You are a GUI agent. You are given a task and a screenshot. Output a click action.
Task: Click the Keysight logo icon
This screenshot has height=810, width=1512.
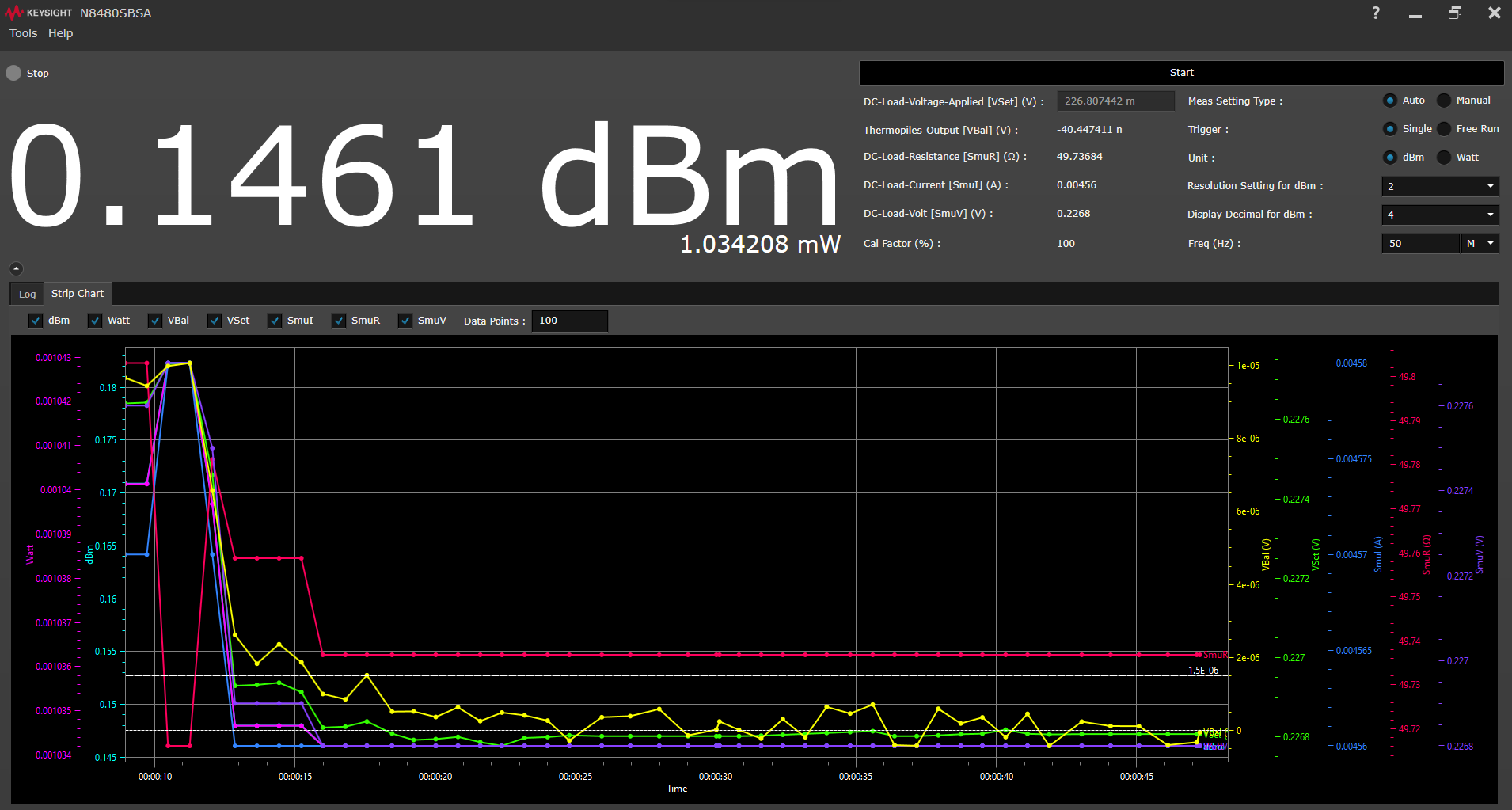point(14,13)
